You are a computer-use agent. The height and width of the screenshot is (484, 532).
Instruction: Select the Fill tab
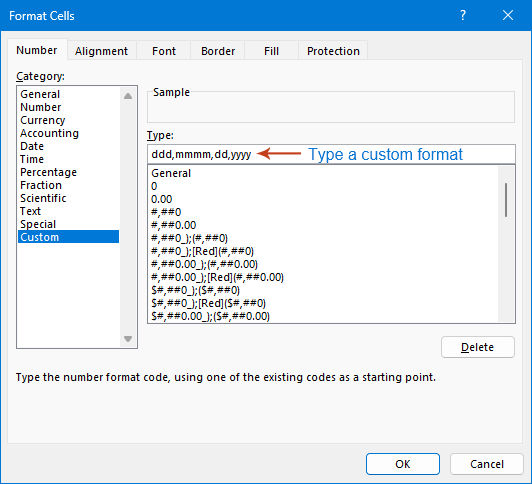pyautogui.click(x=271, y=51)
